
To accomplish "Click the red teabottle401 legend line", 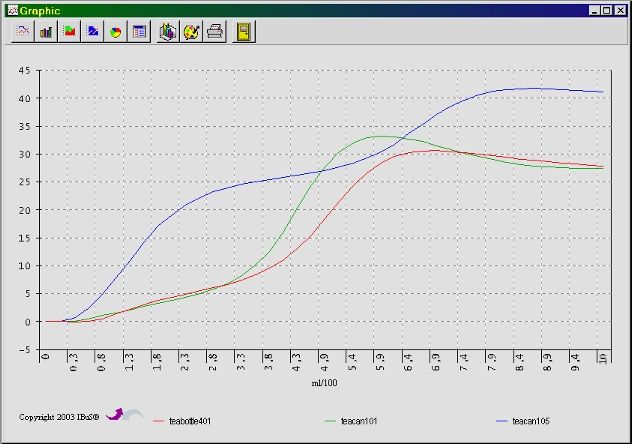I will pos(158,421).
